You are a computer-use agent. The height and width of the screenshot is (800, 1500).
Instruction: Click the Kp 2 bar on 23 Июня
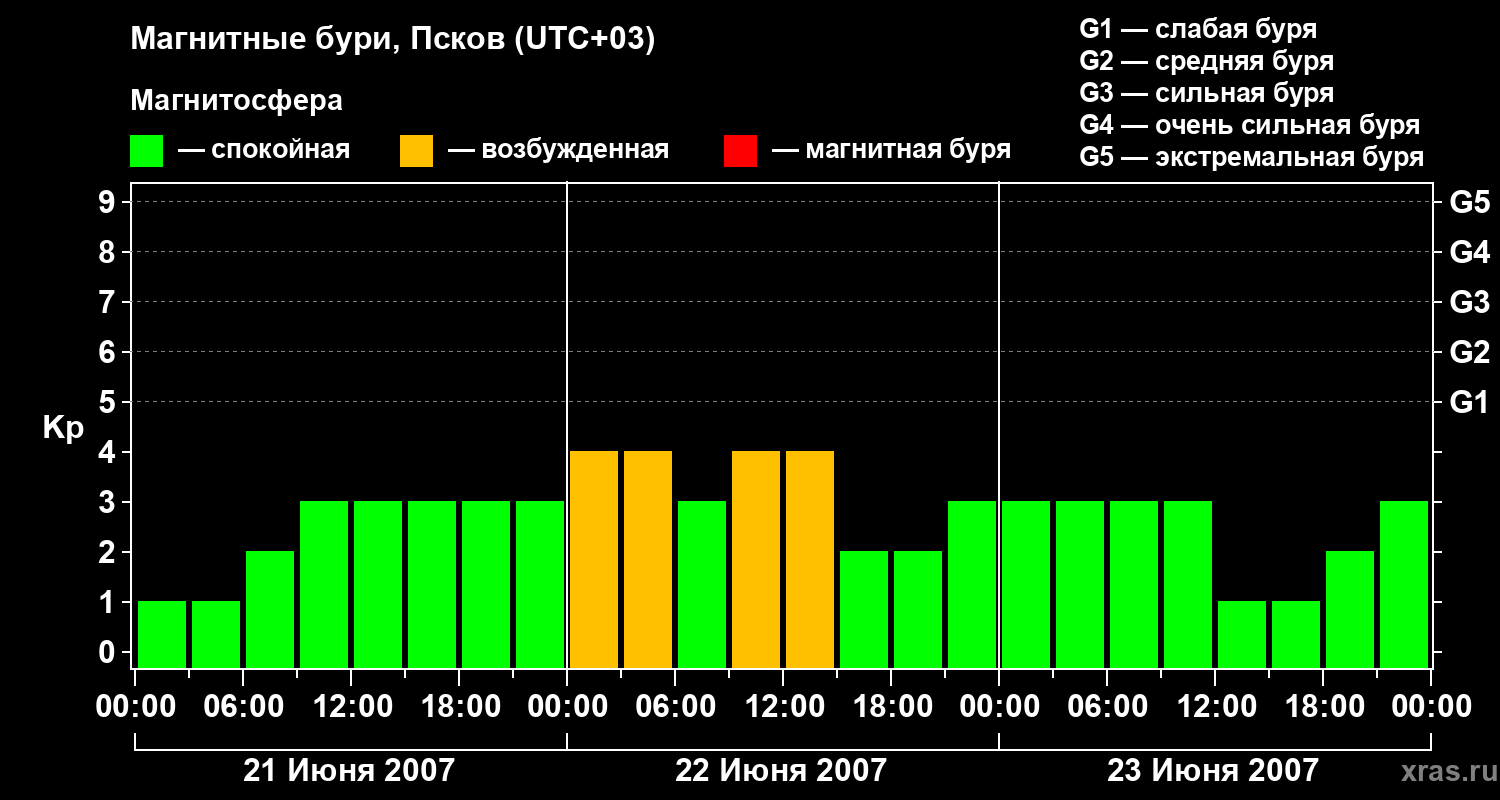(1350, 609)
